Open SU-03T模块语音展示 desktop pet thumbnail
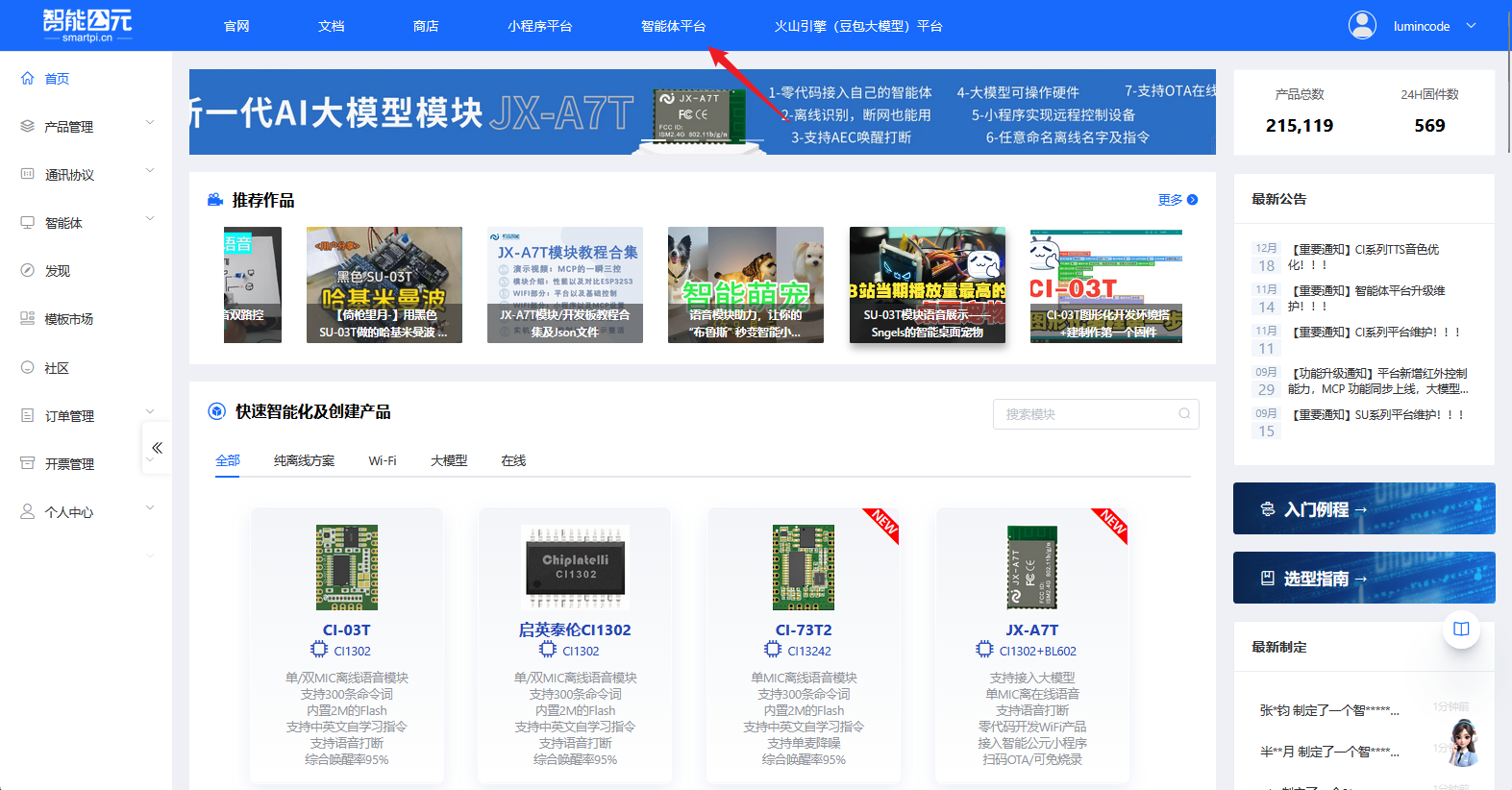Image resolution: width=1512 pixels, height=790 pixels. (x=928, y=284)
